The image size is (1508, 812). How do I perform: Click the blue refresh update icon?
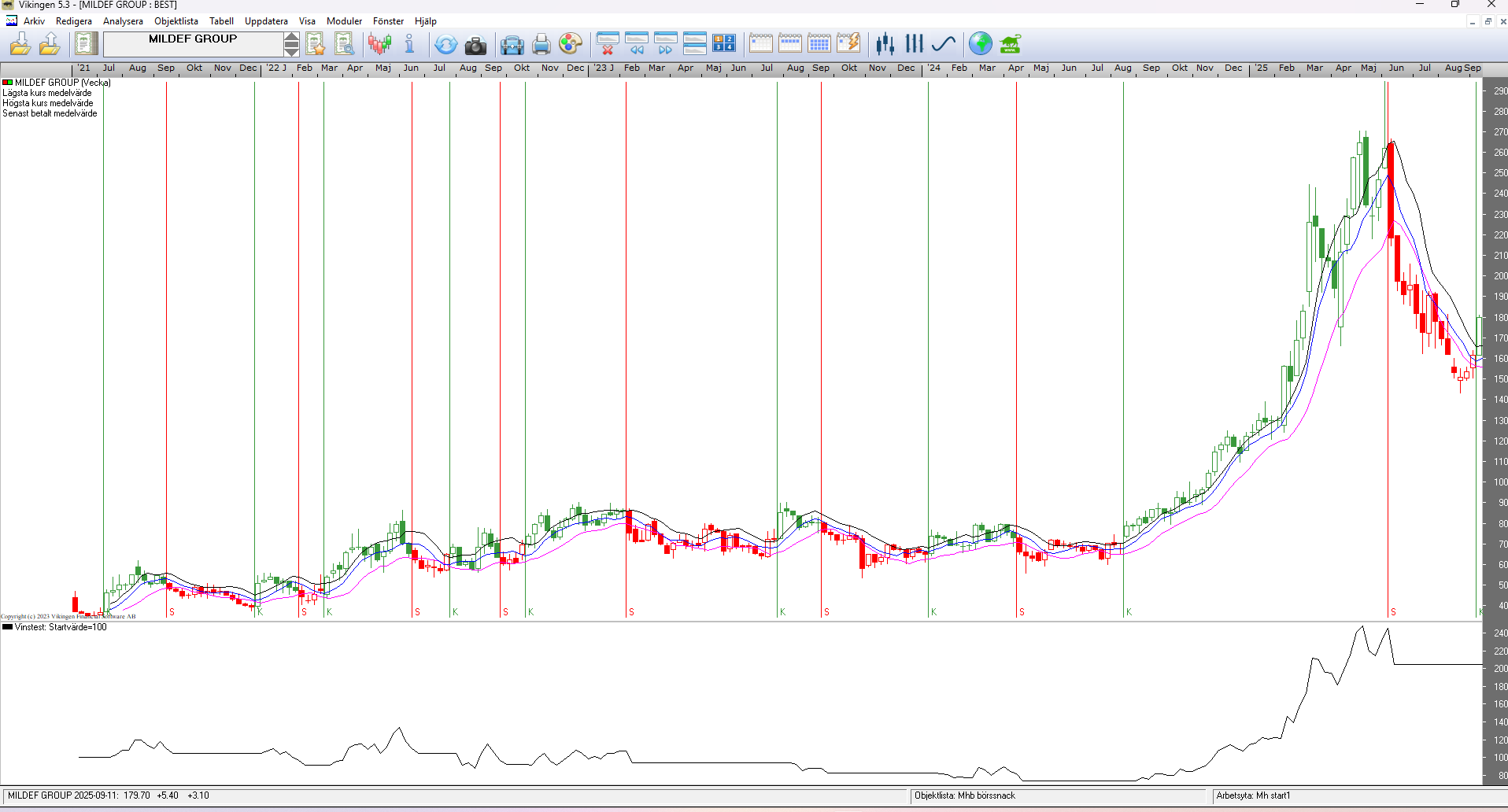click(x=445, y=44)
